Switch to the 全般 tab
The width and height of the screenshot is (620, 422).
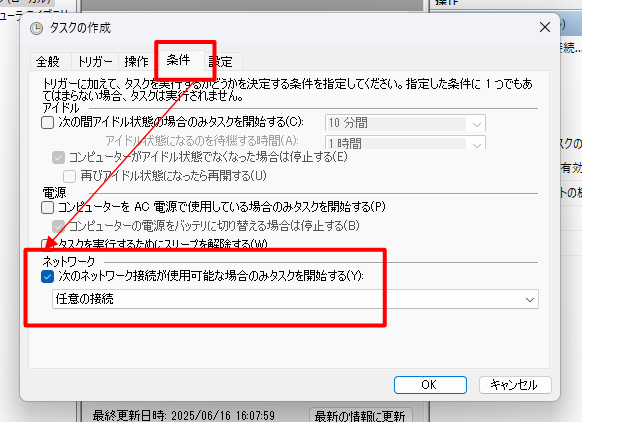[x=48, y=61]
